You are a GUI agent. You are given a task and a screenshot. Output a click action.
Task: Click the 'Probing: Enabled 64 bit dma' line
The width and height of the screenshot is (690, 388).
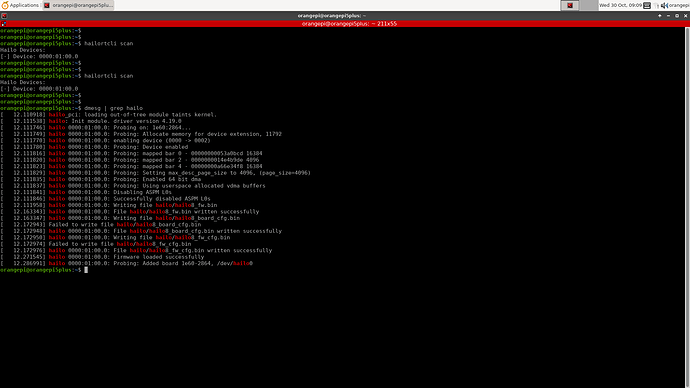(100, 179)
